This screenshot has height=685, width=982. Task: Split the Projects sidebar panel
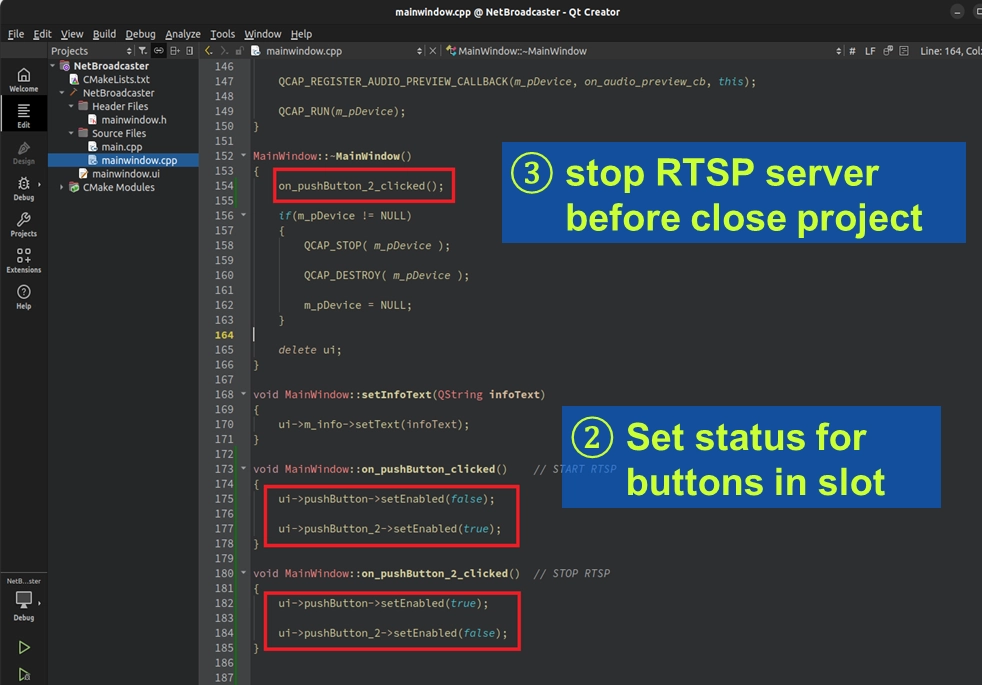coord(175,51)
